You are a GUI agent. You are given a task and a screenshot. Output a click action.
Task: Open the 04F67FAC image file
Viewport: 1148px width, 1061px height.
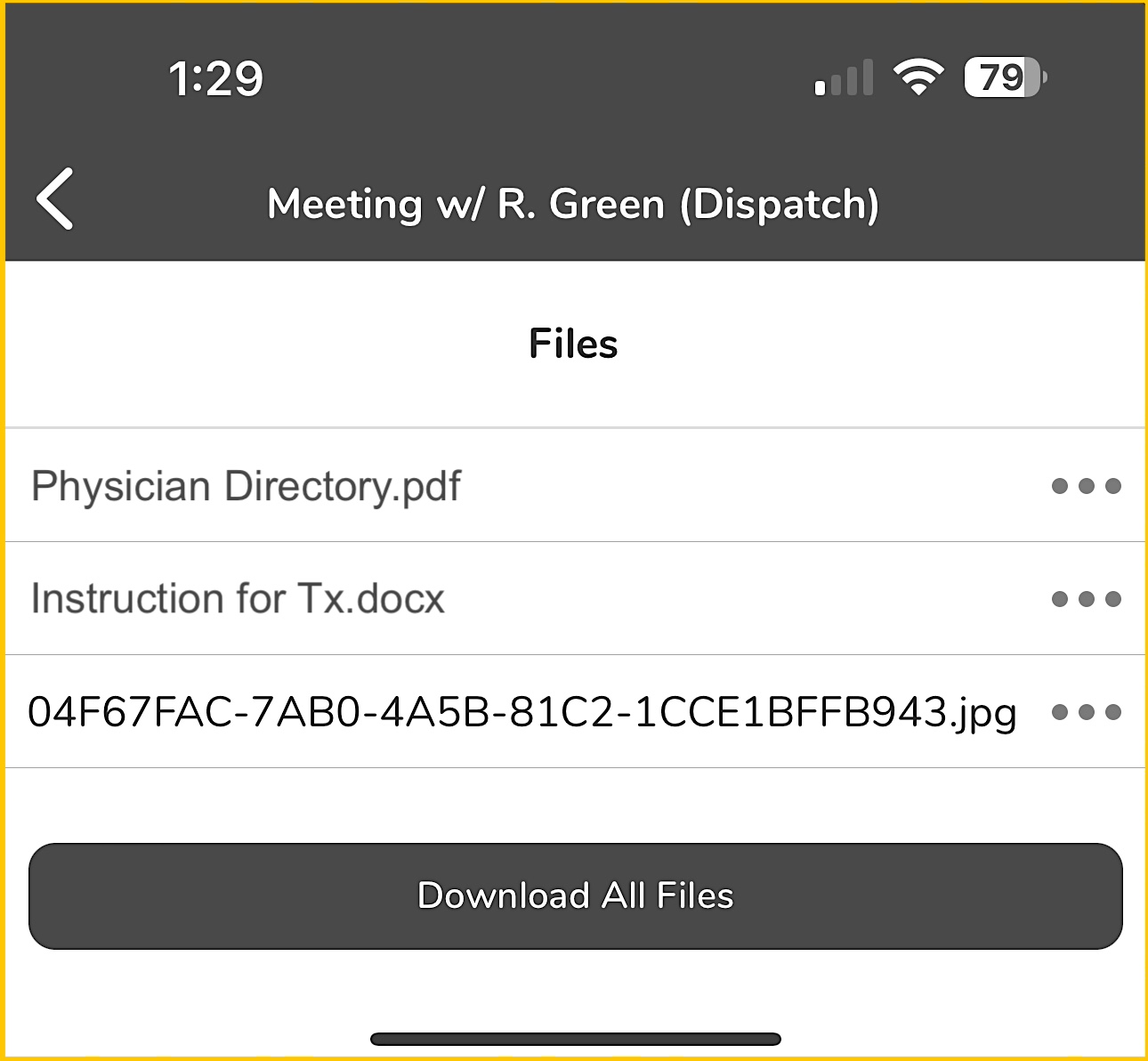pos(522,712)
